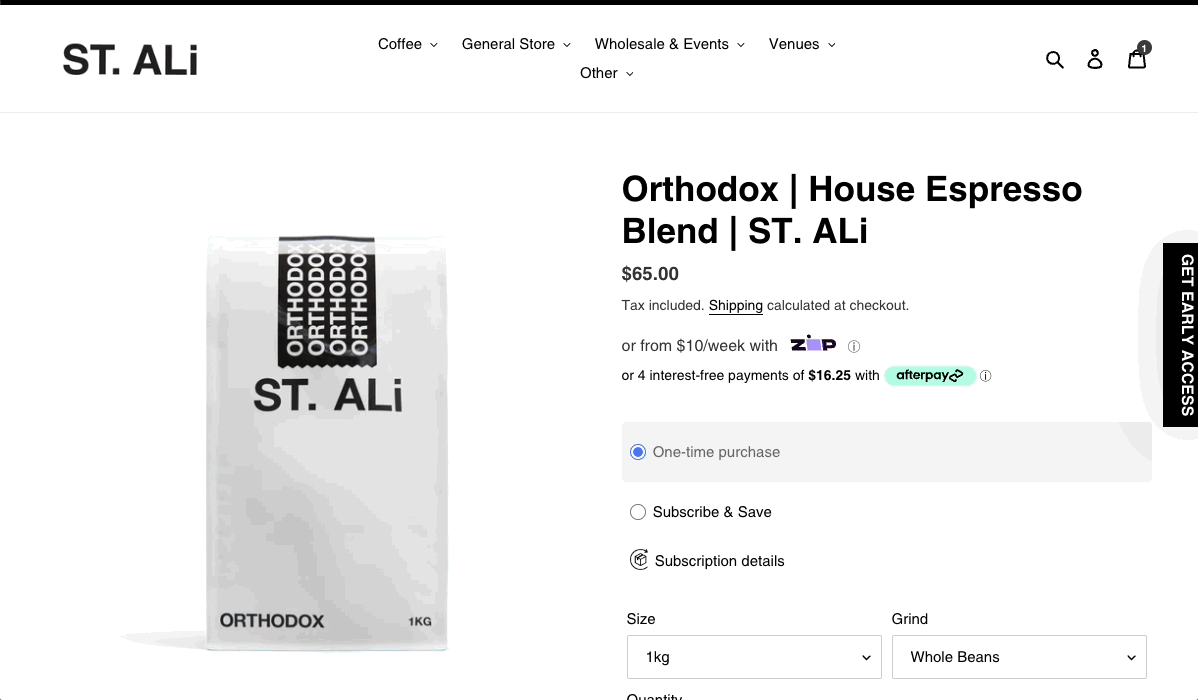Viewport: 1198px width, 700px height.
Task: Click the Afterpay logo badge
Action: pyautogui.click(x=929, y=376)
